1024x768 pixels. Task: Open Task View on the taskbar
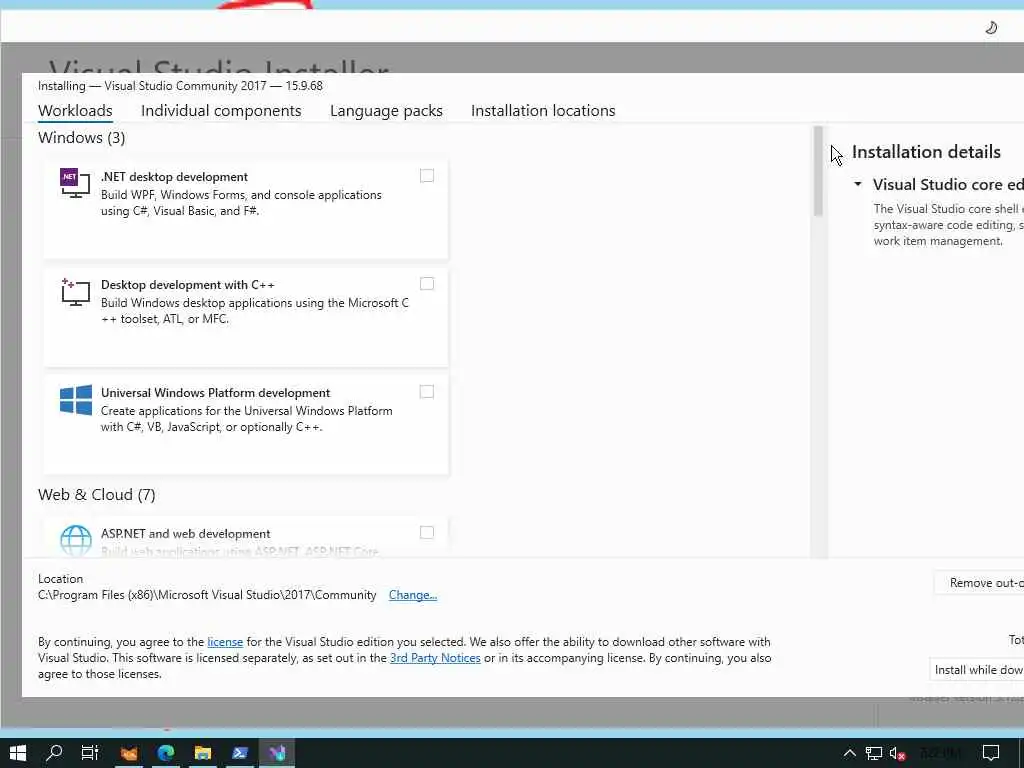pyautogui.click(x=89, y=753)
